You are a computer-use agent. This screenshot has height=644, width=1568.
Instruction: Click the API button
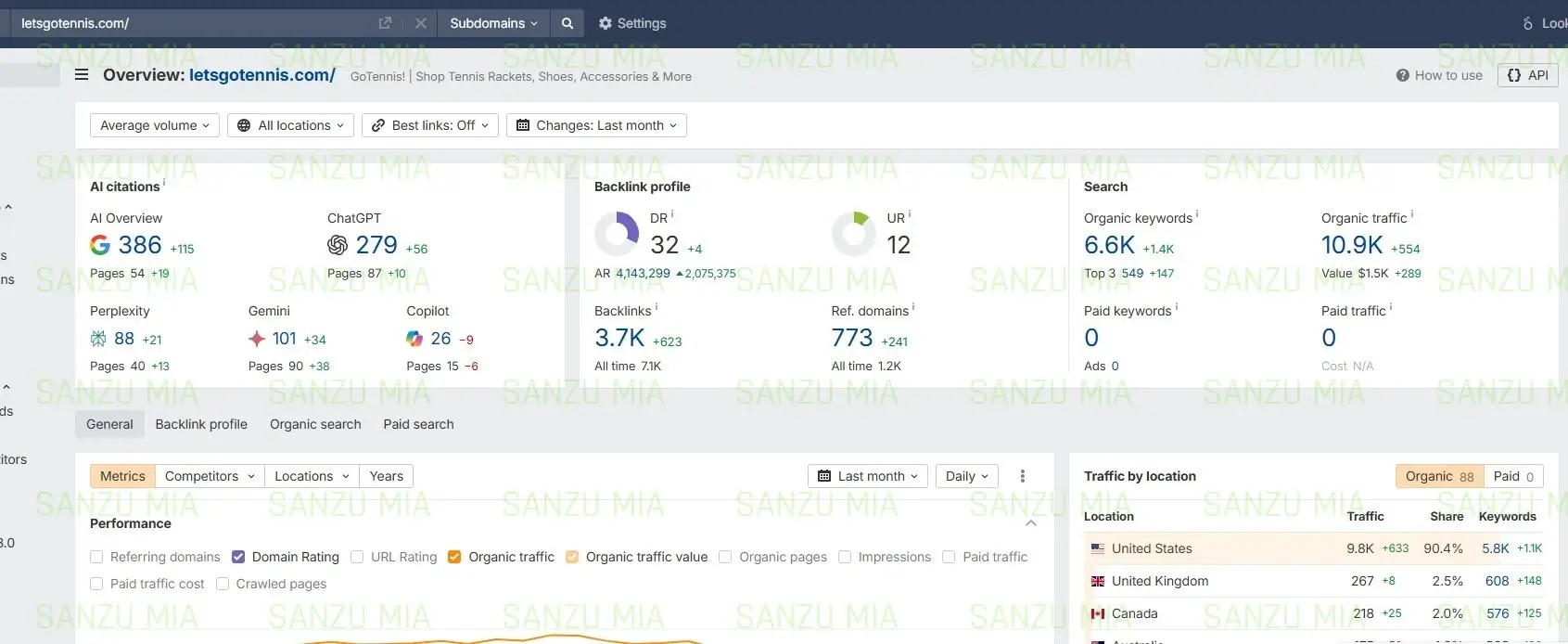(x=1527, y=75)
